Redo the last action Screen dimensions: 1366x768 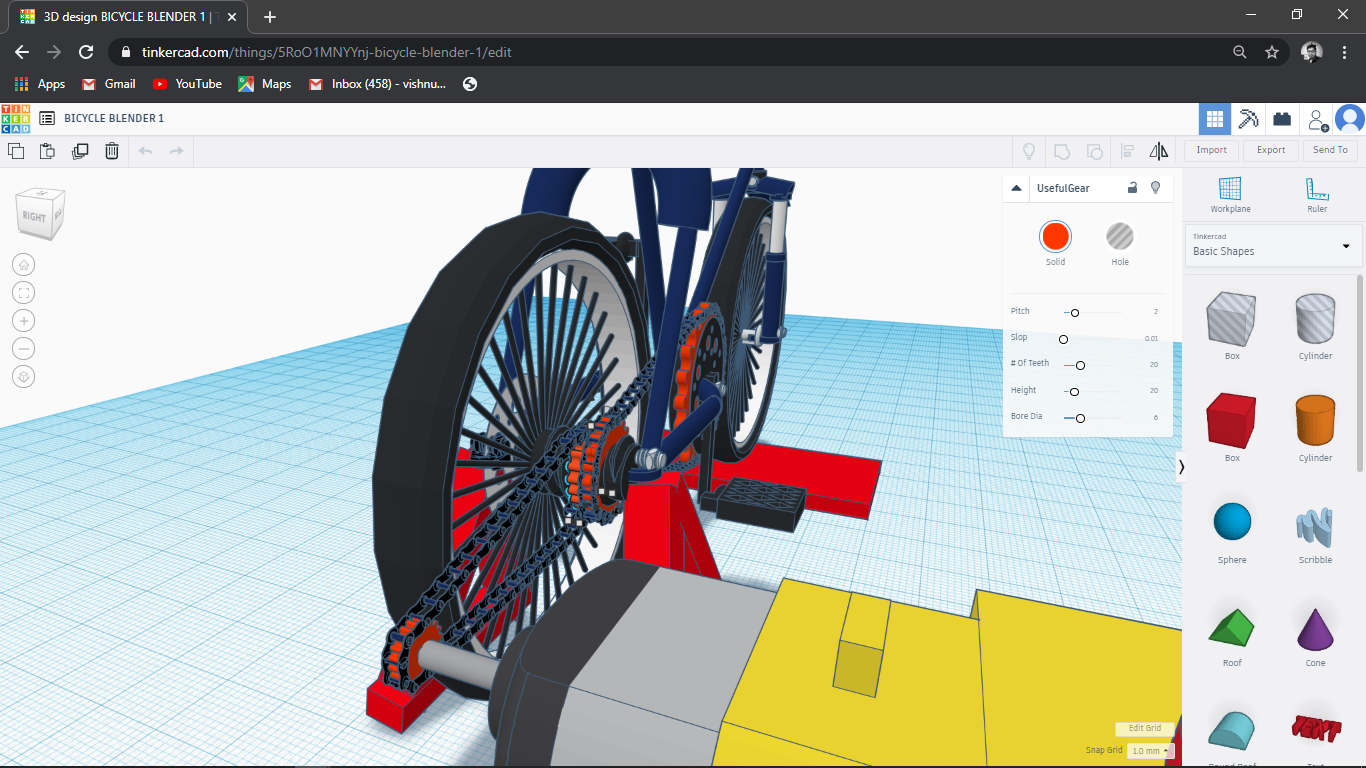177,151
